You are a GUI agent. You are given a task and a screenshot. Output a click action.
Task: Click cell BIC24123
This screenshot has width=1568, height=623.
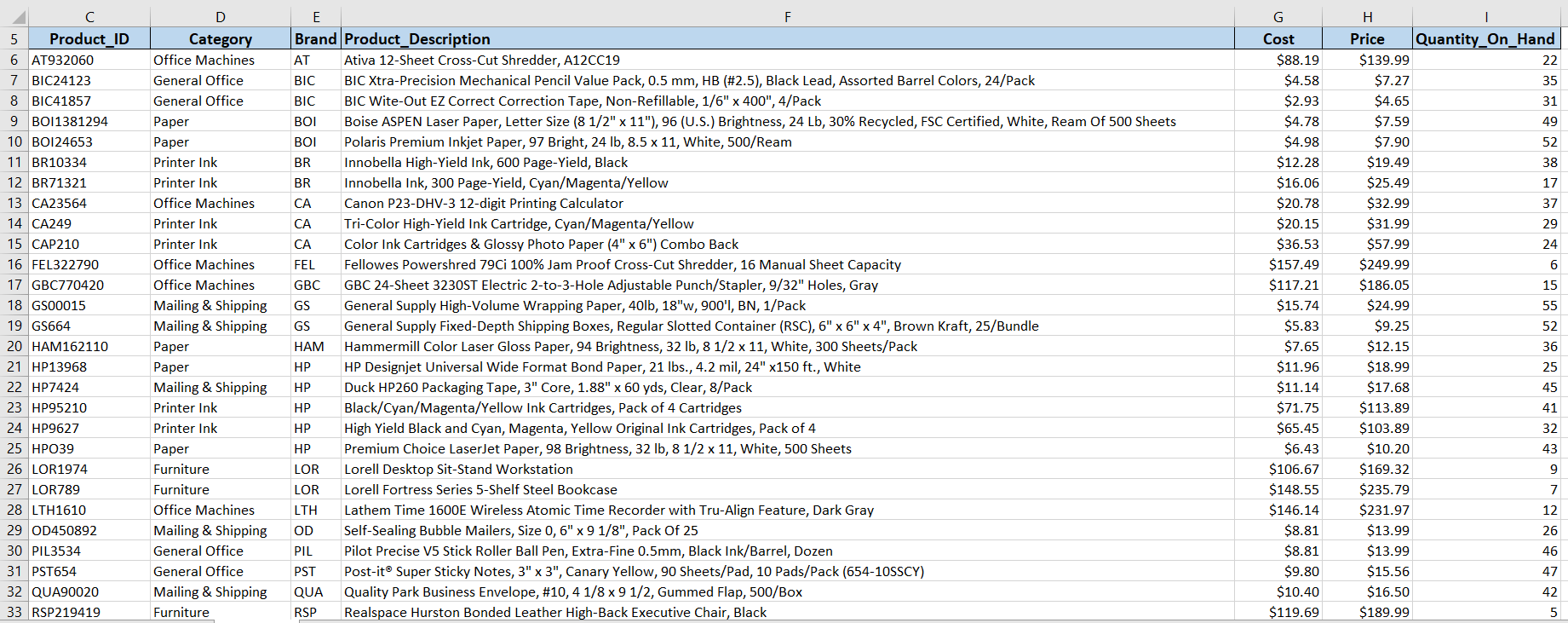[89, 80]
